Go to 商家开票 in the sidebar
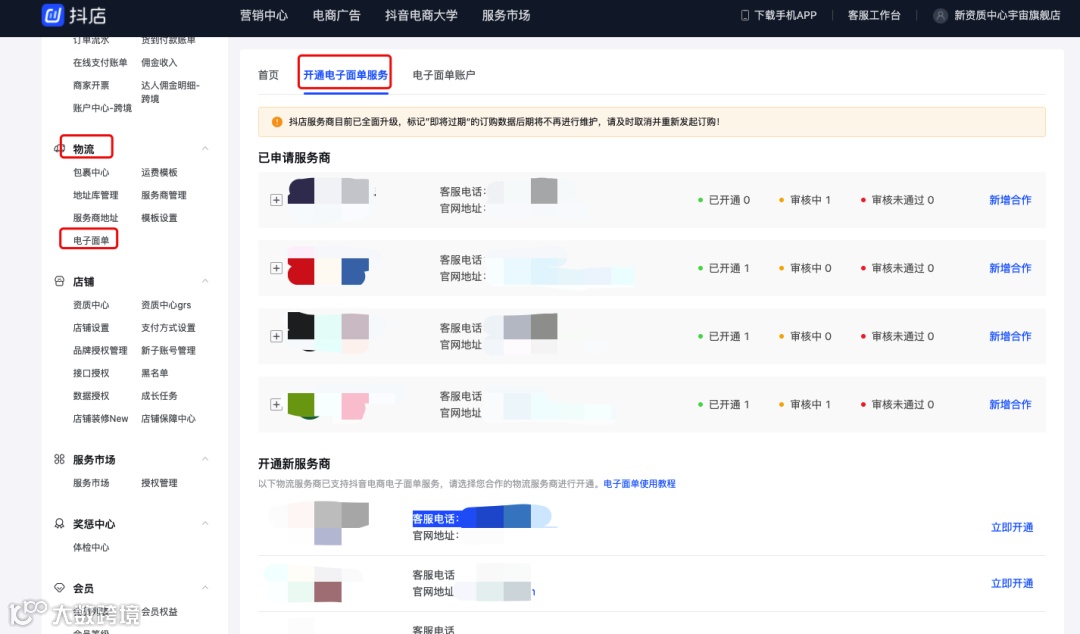This screenshot has width=1080, height=634. tap(91, 85)
